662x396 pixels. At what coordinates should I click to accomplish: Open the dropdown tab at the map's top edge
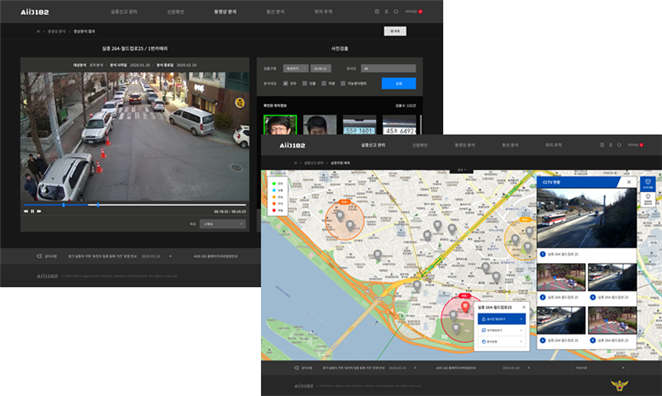click(x=461, y=170)
